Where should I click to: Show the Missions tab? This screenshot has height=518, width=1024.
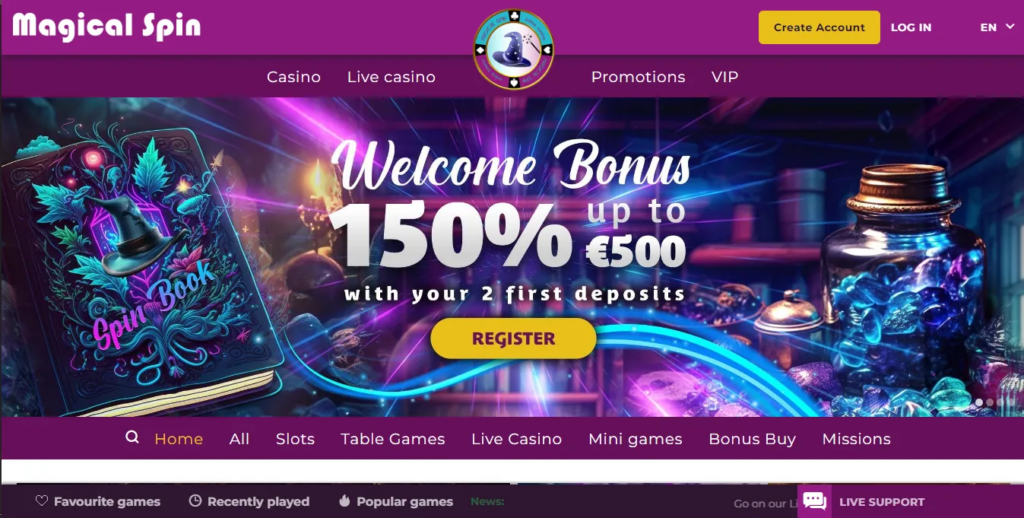tap(856, 439)
